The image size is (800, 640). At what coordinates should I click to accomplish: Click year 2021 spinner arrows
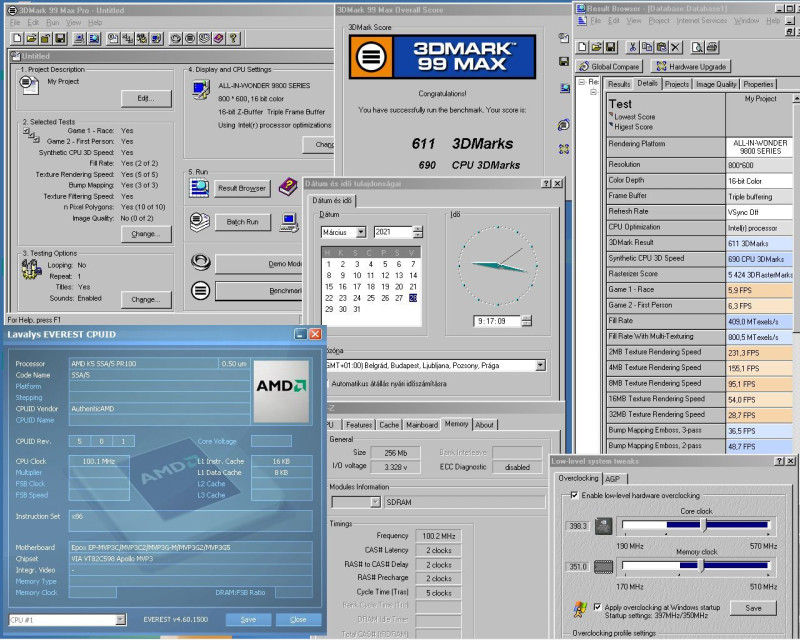tap(418, 232)
